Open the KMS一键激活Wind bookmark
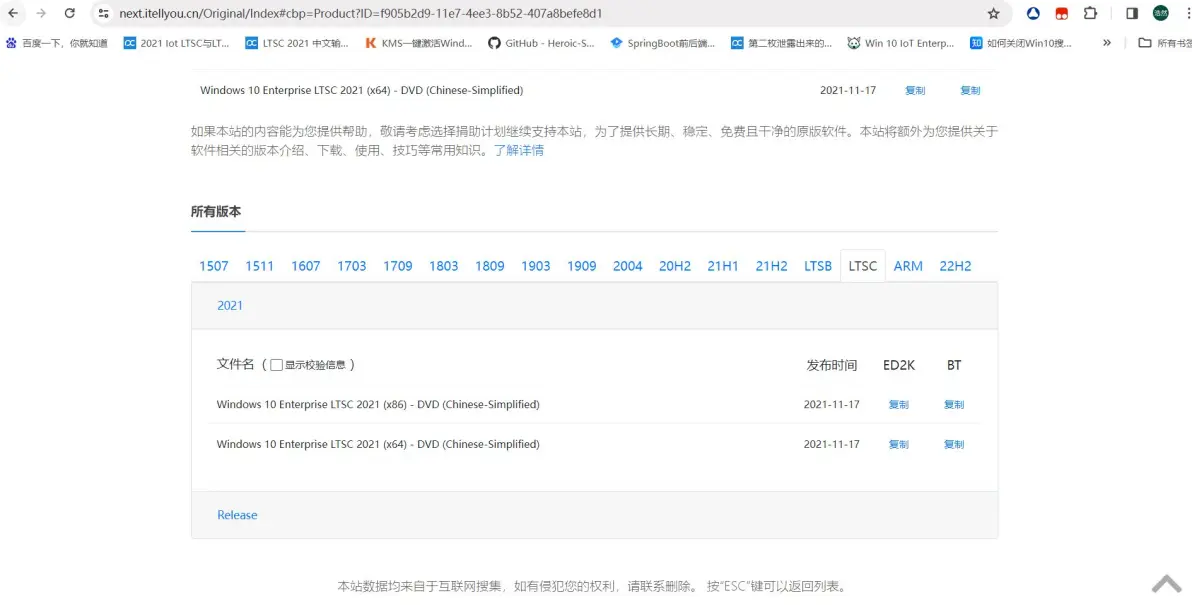1192x605 pixels. tap(419, 43)
